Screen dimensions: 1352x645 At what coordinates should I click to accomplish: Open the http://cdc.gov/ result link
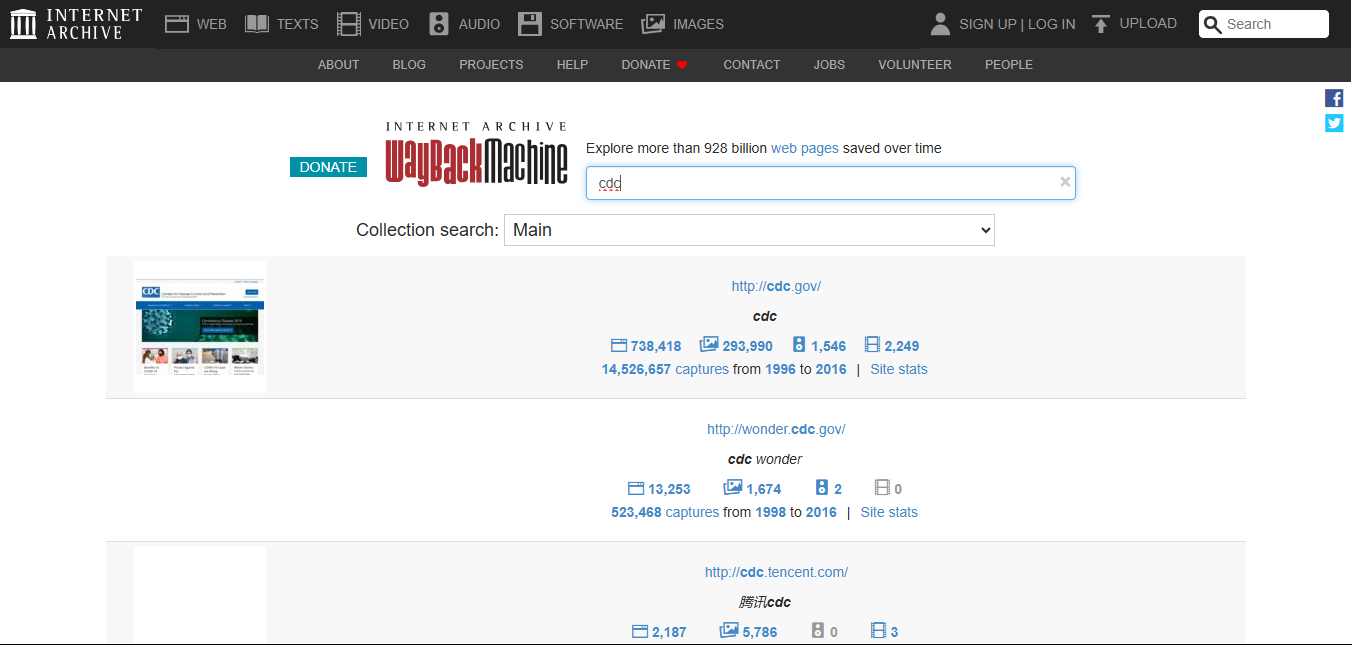[x=776, y=286]
